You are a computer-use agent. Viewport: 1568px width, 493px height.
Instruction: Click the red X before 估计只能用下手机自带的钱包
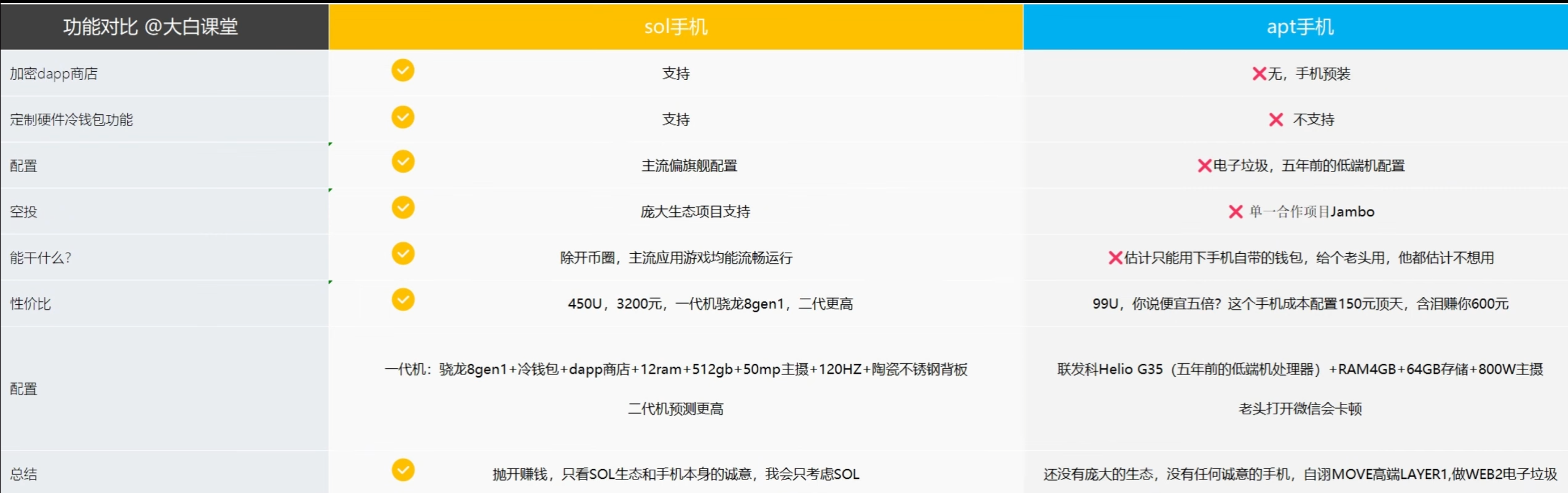tap(1115, 258)
